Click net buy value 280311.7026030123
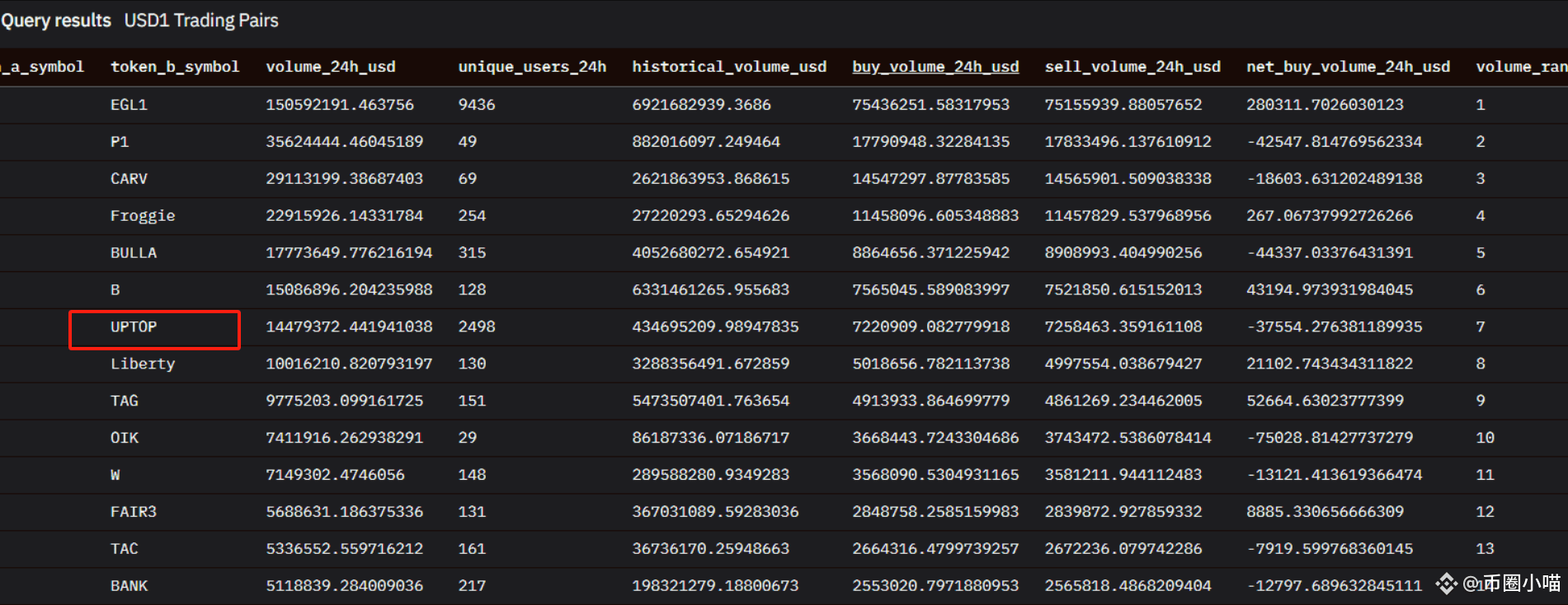 (1325, 105)
